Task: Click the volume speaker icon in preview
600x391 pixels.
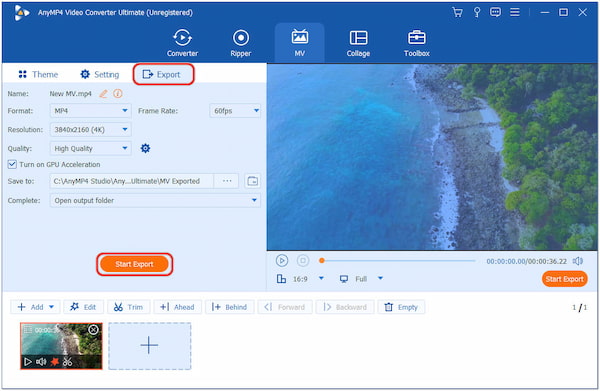Action: coord(578,261)
